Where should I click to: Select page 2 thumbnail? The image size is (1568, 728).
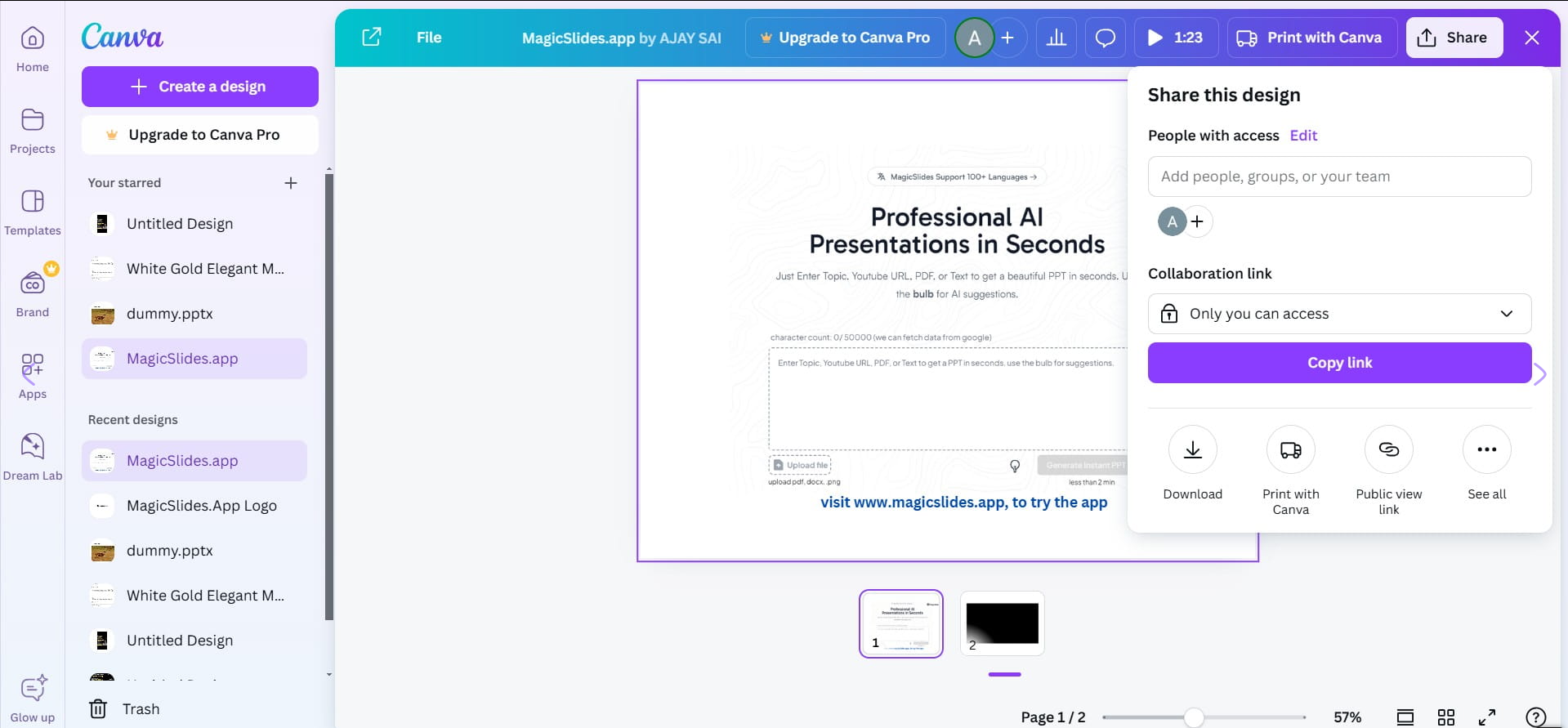coord(1003,623)
